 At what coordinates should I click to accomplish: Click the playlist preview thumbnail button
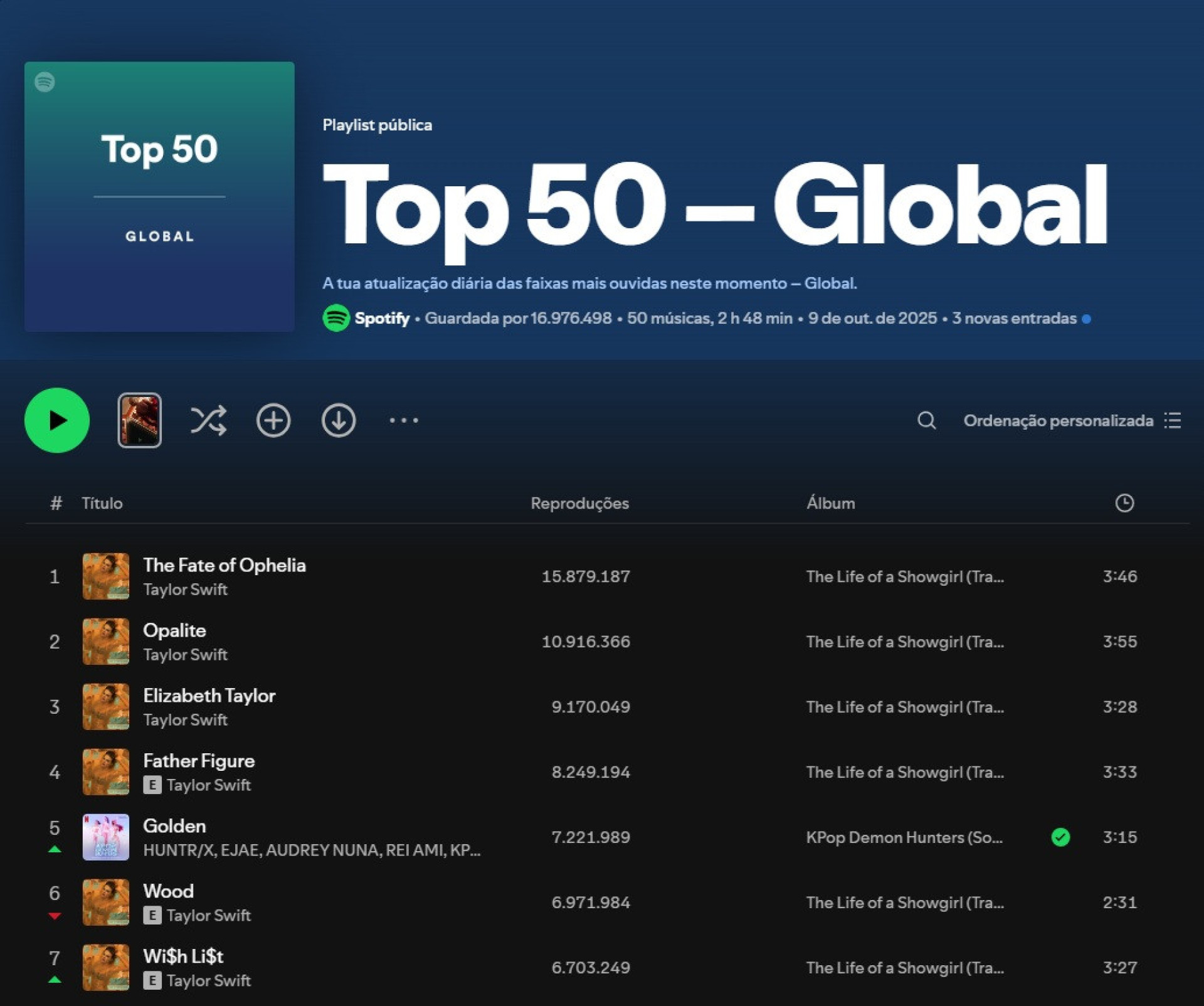[139, 420]
